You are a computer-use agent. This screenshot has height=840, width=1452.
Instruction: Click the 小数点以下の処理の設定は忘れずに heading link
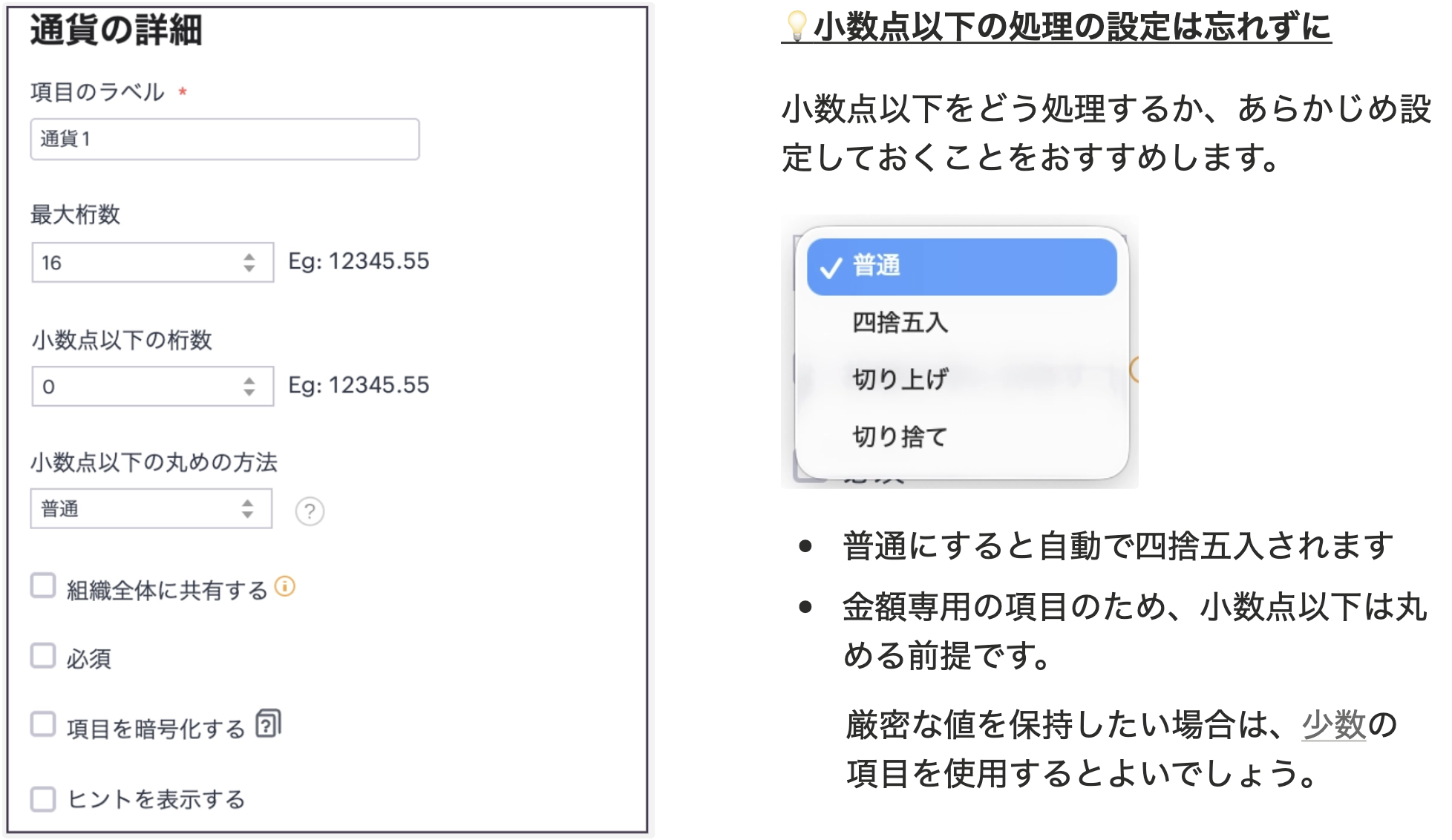point(1072,27)
